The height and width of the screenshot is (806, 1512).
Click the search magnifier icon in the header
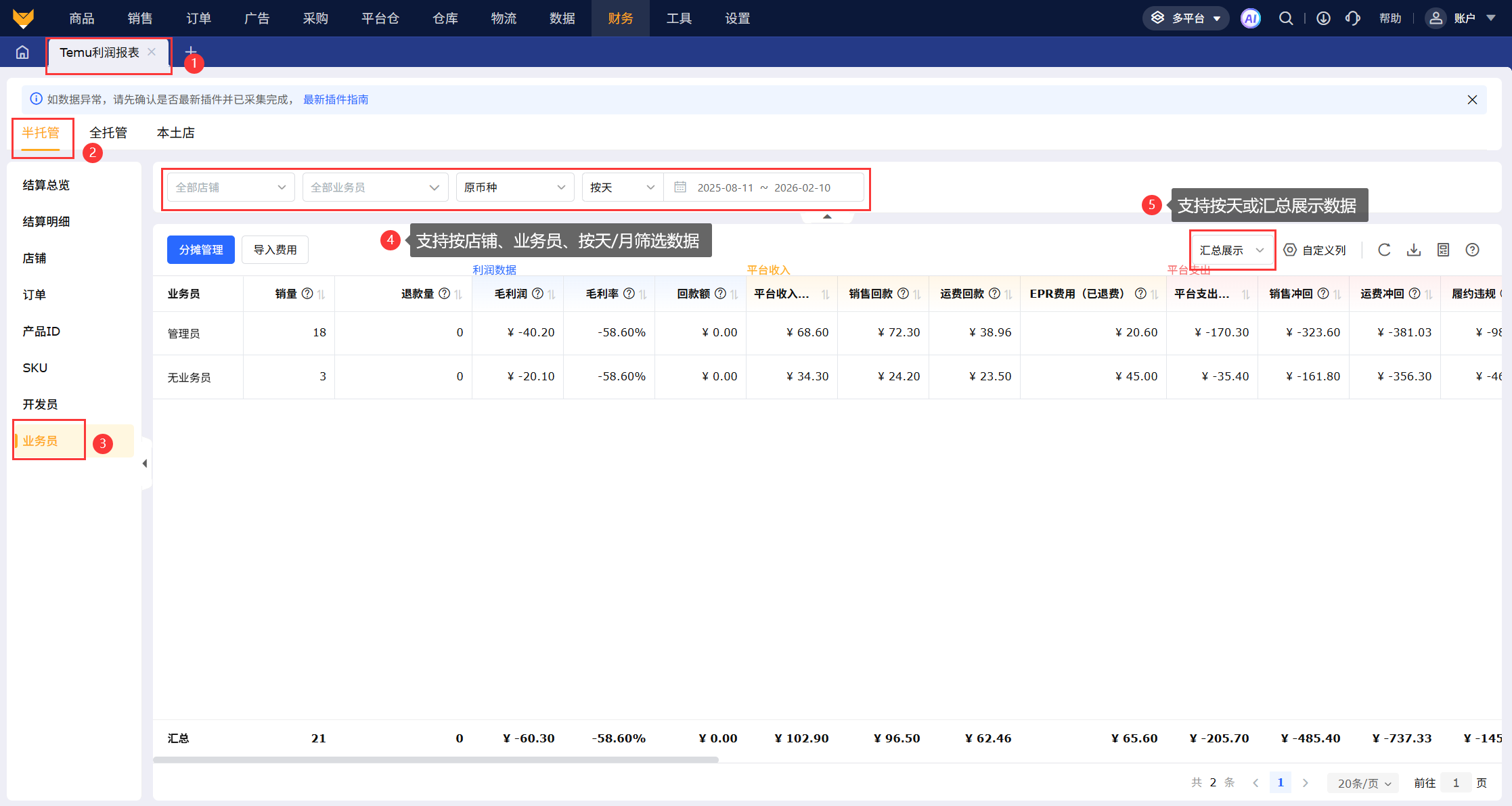(1285, 18)
